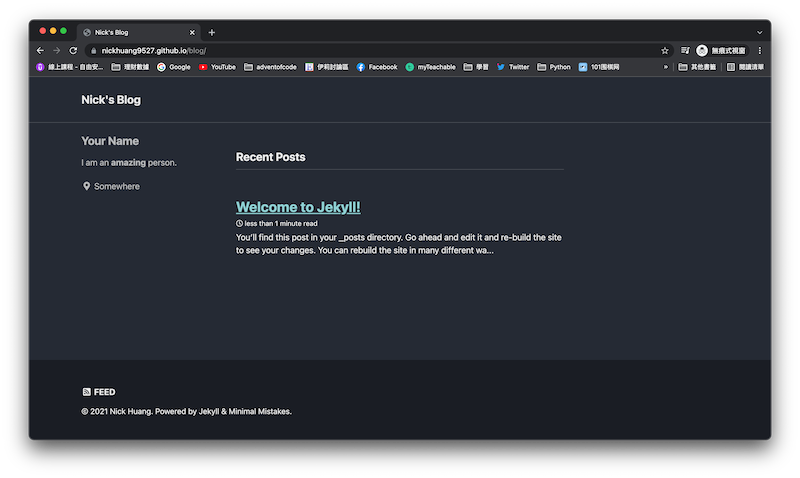Maximize the window with the green button

(x=63, y=31)
